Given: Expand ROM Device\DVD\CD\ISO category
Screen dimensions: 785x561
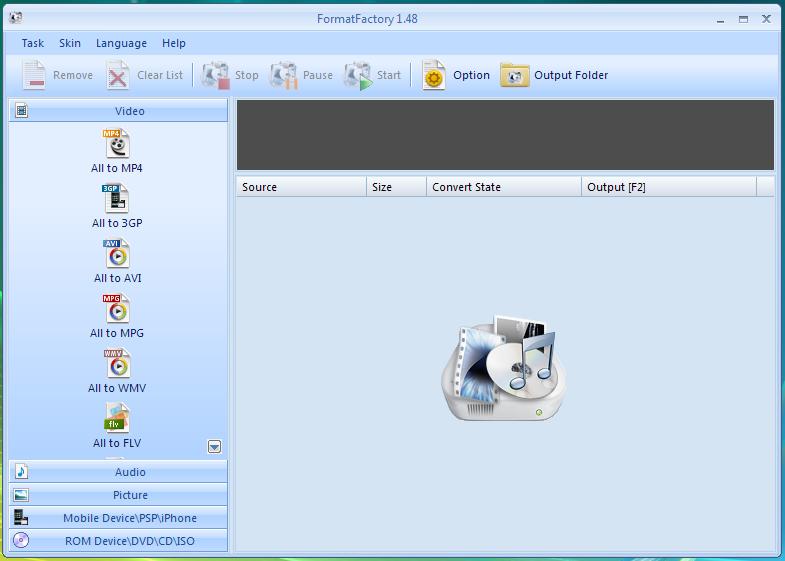Looking at the screenshot, I should (x=118, y=541).
